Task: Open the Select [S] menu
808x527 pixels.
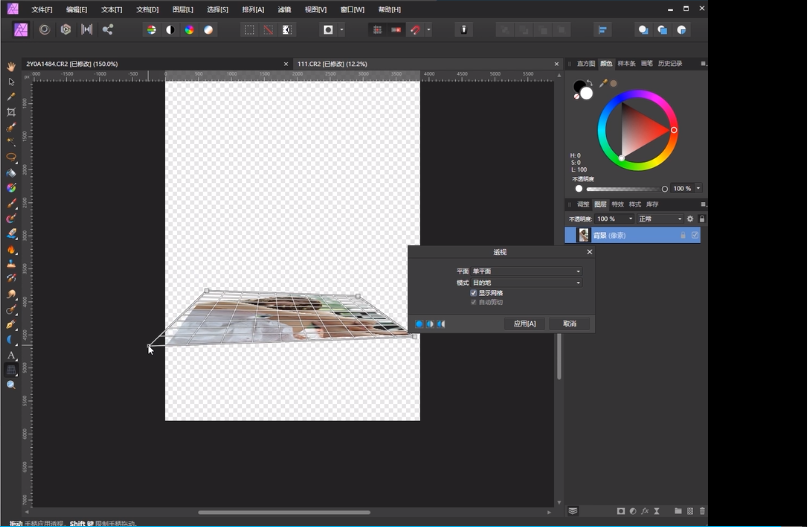Action: click(217, 9)
